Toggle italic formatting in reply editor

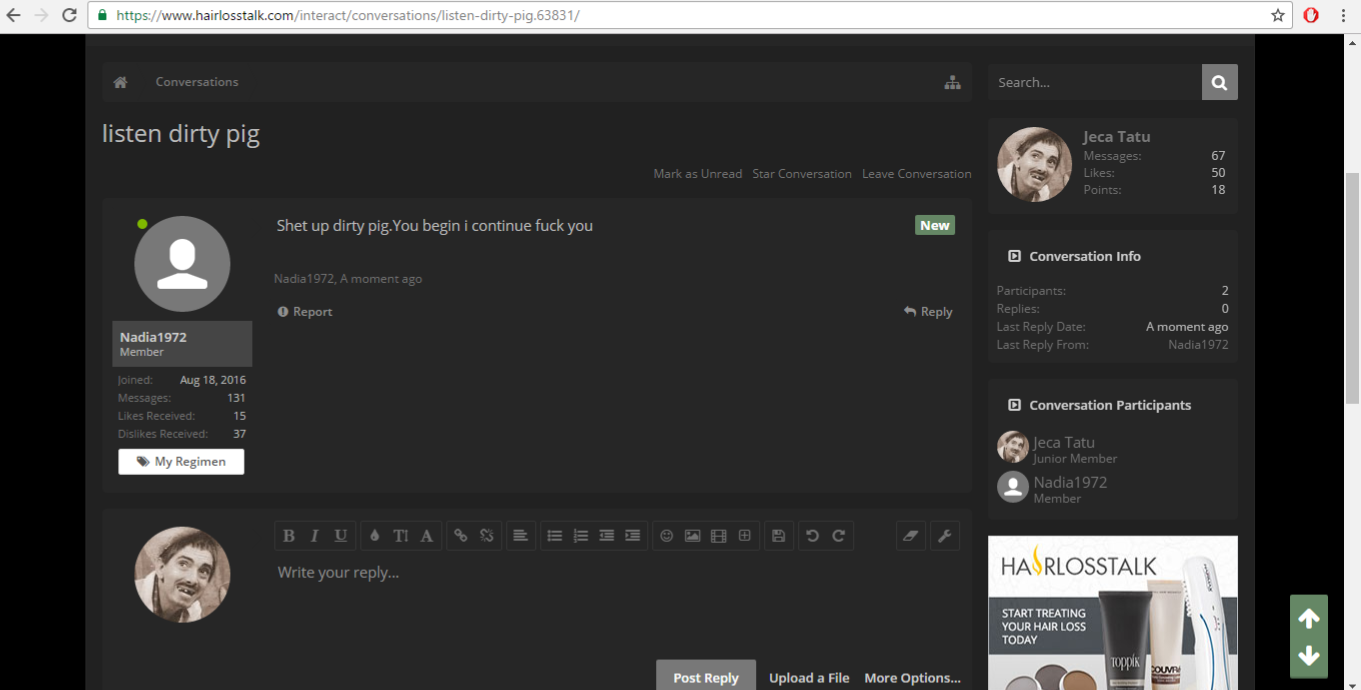(314, 536)
